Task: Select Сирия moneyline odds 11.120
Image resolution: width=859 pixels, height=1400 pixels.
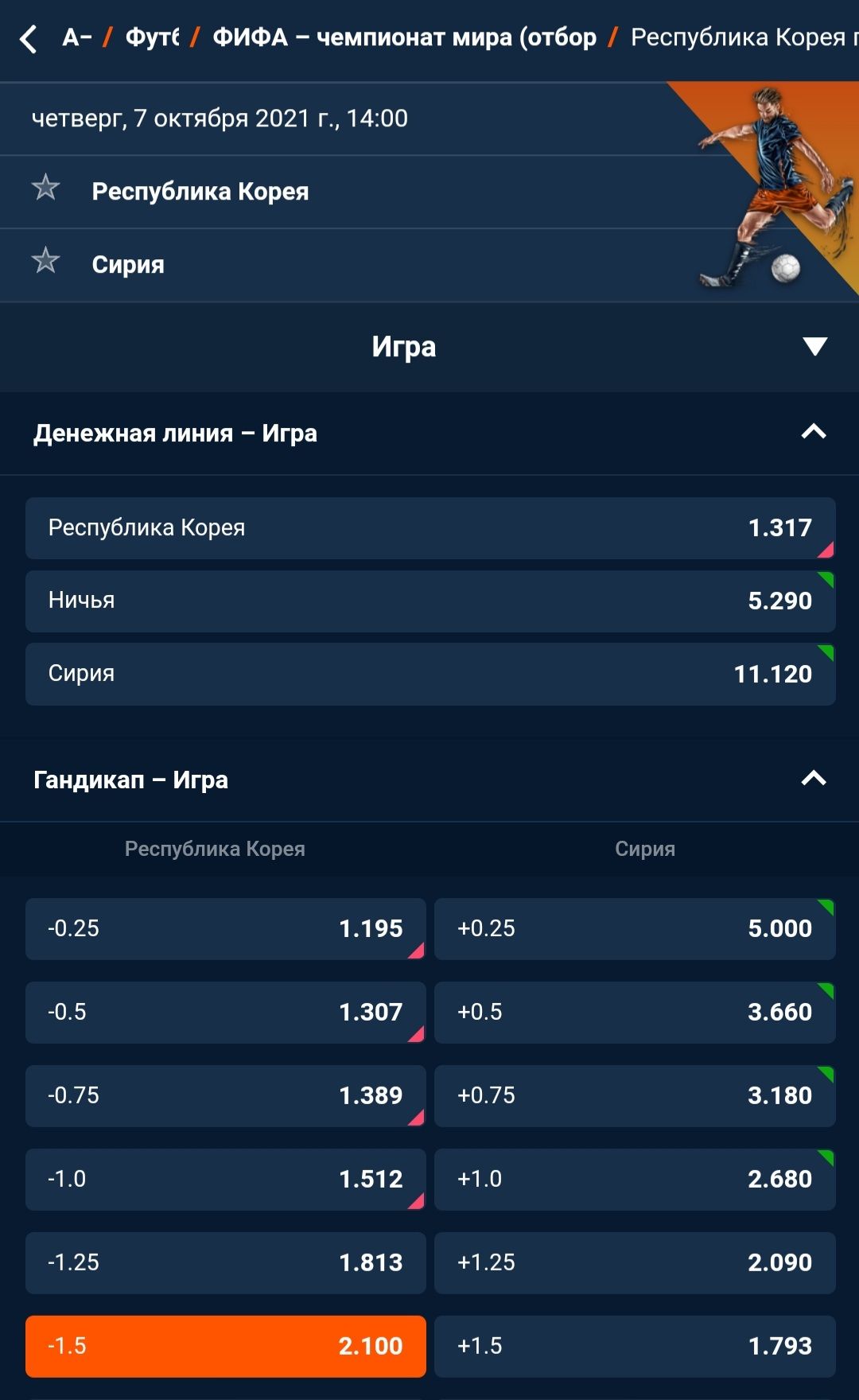Action: pyautogui.click(x=430, y=675)
